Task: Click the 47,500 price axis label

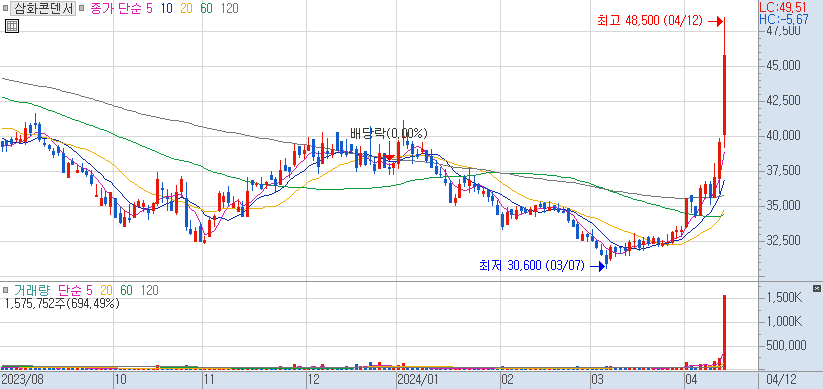Action: pos(783,31)
